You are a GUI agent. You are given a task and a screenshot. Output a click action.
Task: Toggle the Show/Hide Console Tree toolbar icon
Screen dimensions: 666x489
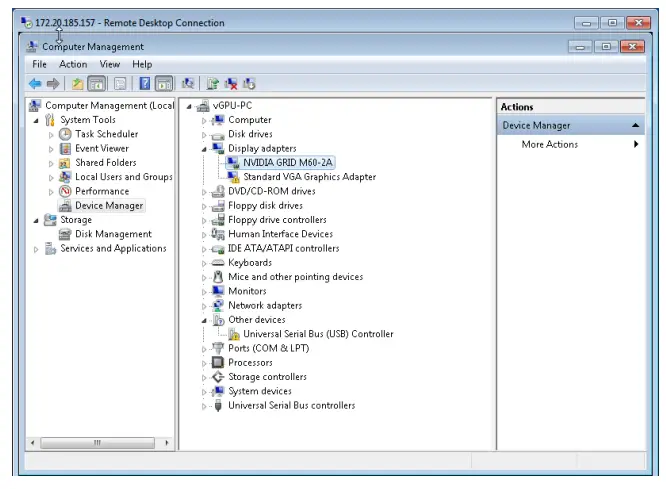[x=96, y=84]
